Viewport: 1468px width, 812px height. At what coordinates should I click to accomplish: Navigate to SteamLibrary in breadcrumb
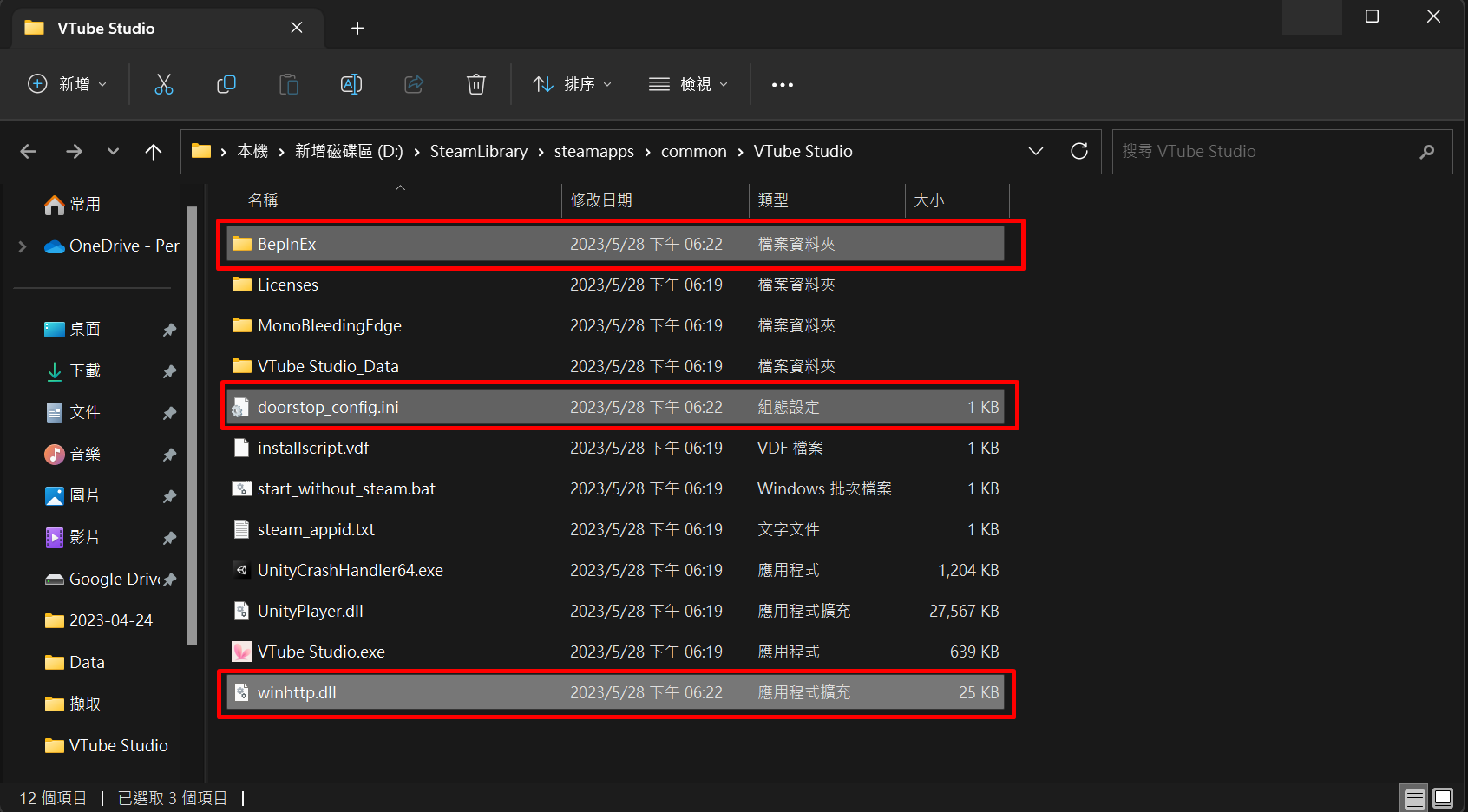point(479,151)
